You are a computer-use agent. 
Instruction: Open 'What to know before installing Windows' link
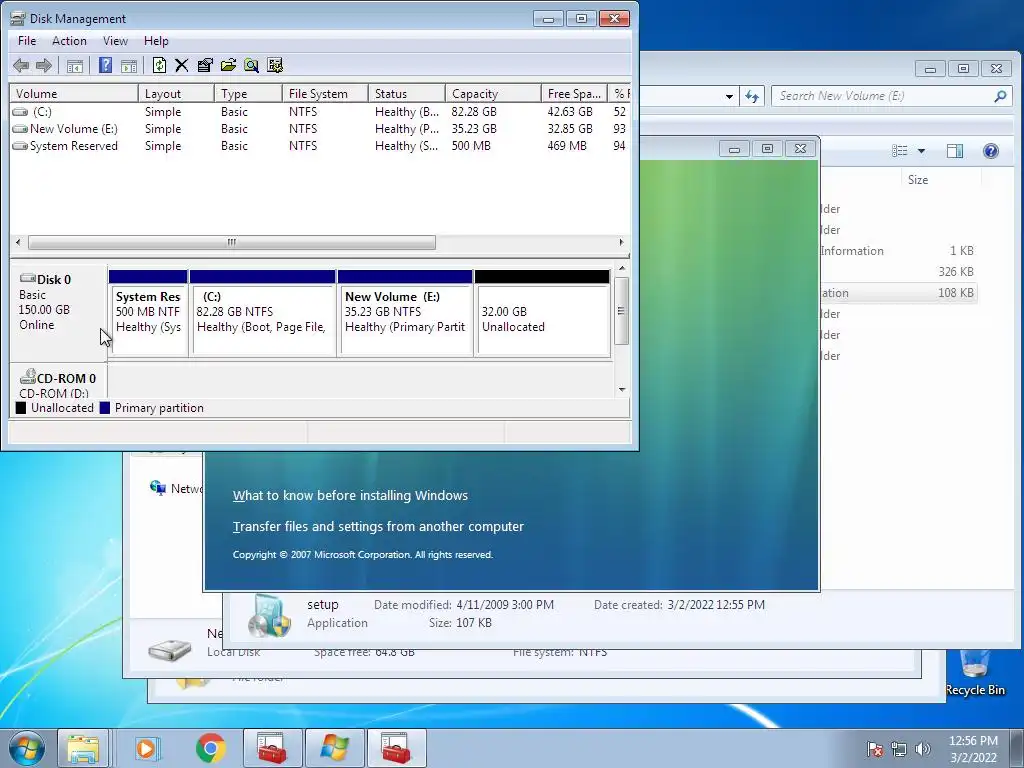tap(350, 496)
